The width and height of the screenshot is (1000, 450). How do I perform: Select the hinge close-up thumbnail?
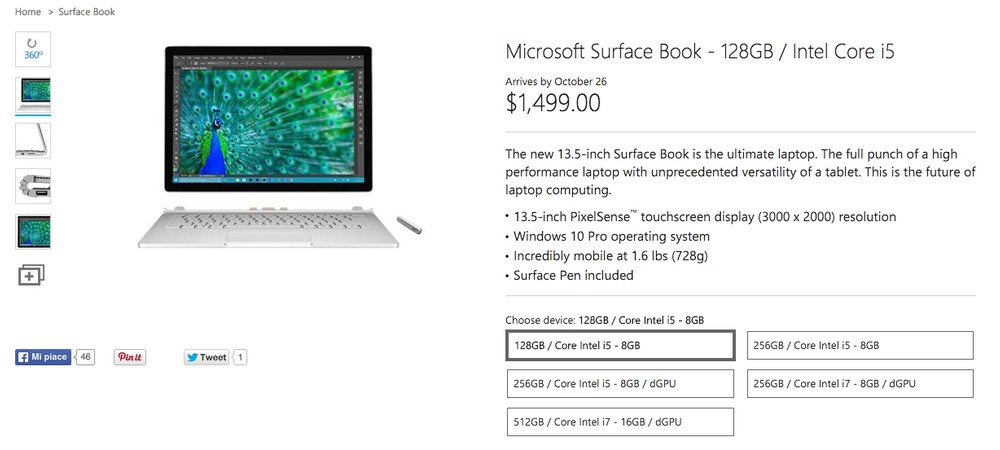tap(33, 186)
